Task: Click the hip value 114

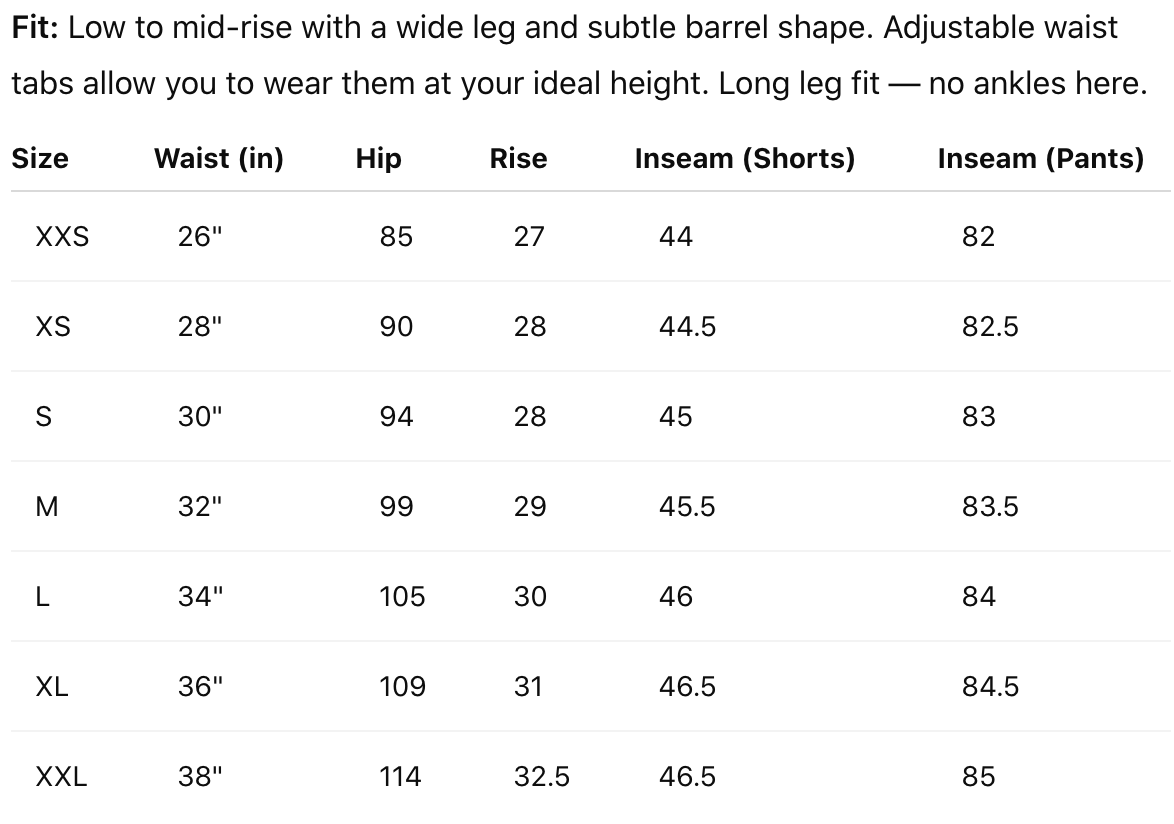Action: click(401, 776)
